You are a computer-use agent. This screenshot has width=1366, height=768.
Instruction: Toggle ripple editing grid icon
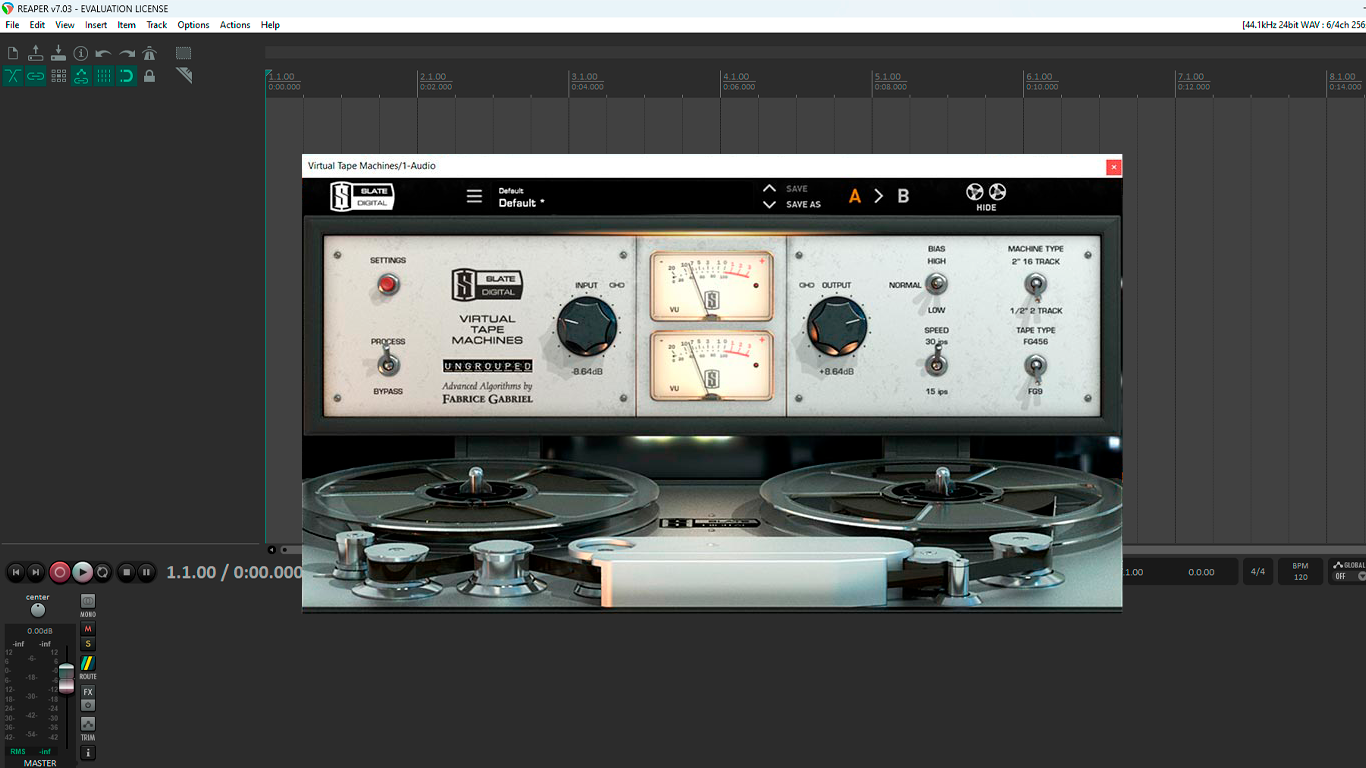58,76
